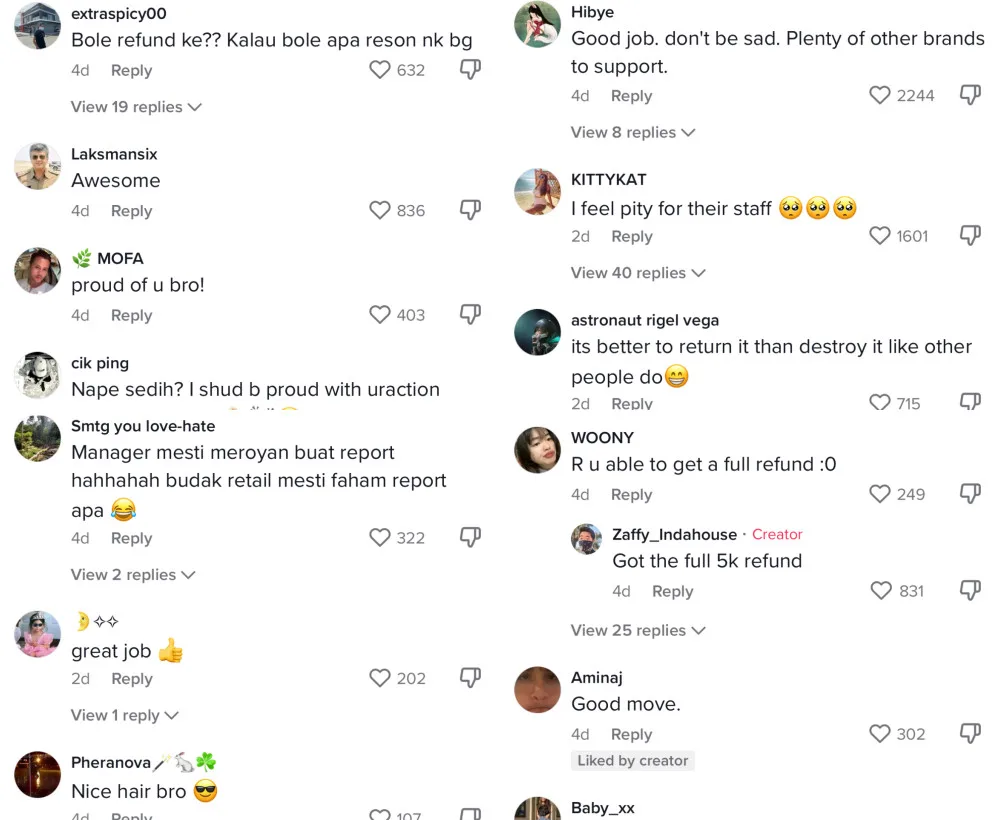The height and width of the screenshot is (820, 1000).
Task: Toggle like on Smtg you love-hate comment
Action: [x=380, y=538]
